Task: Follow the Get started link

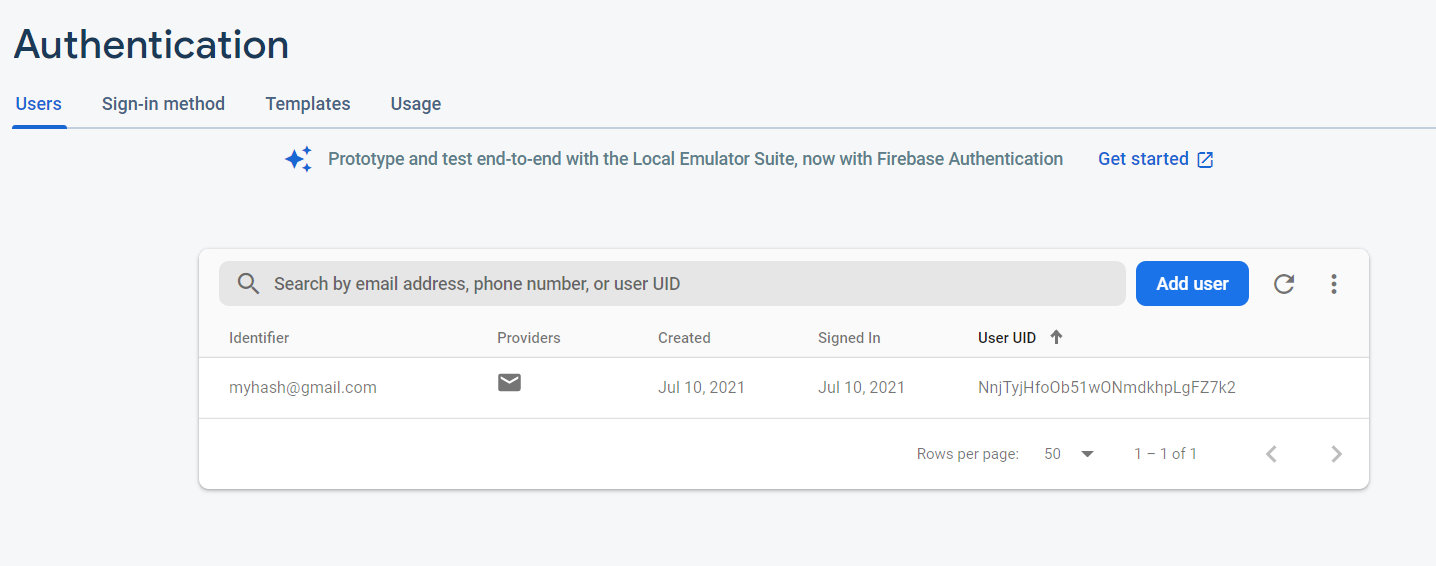Action: pos(1143,159)
